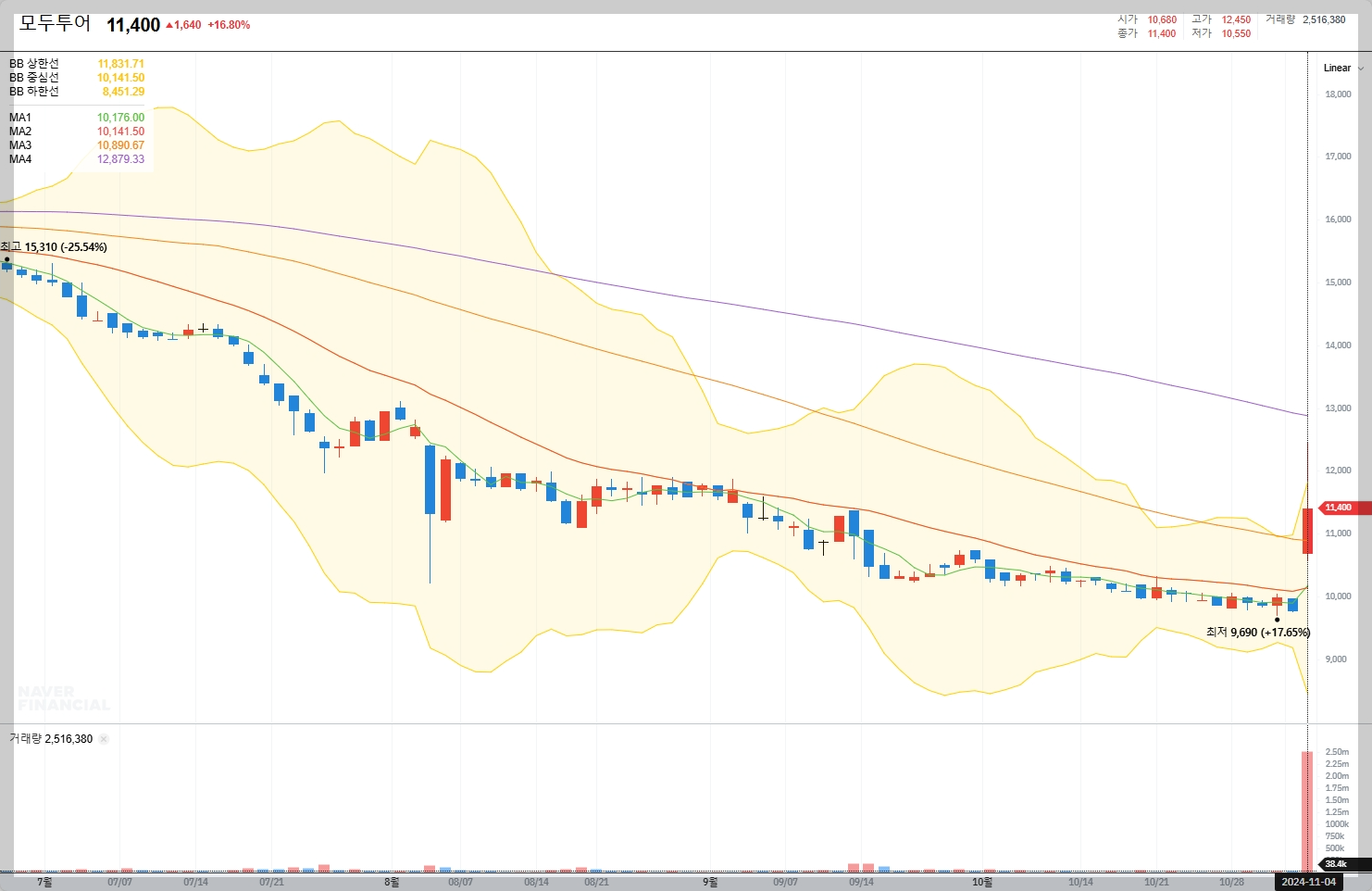Click the 08/07 date axis label
1372x891 pixels.
point(460,882)
